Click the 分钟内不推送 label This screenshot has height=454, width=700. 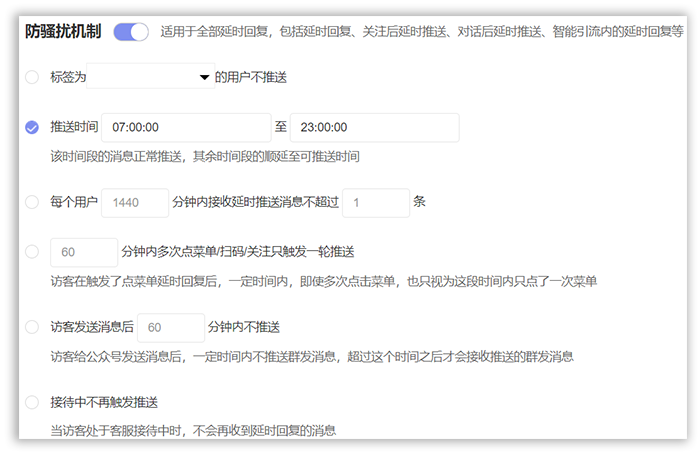pos(244,327)
